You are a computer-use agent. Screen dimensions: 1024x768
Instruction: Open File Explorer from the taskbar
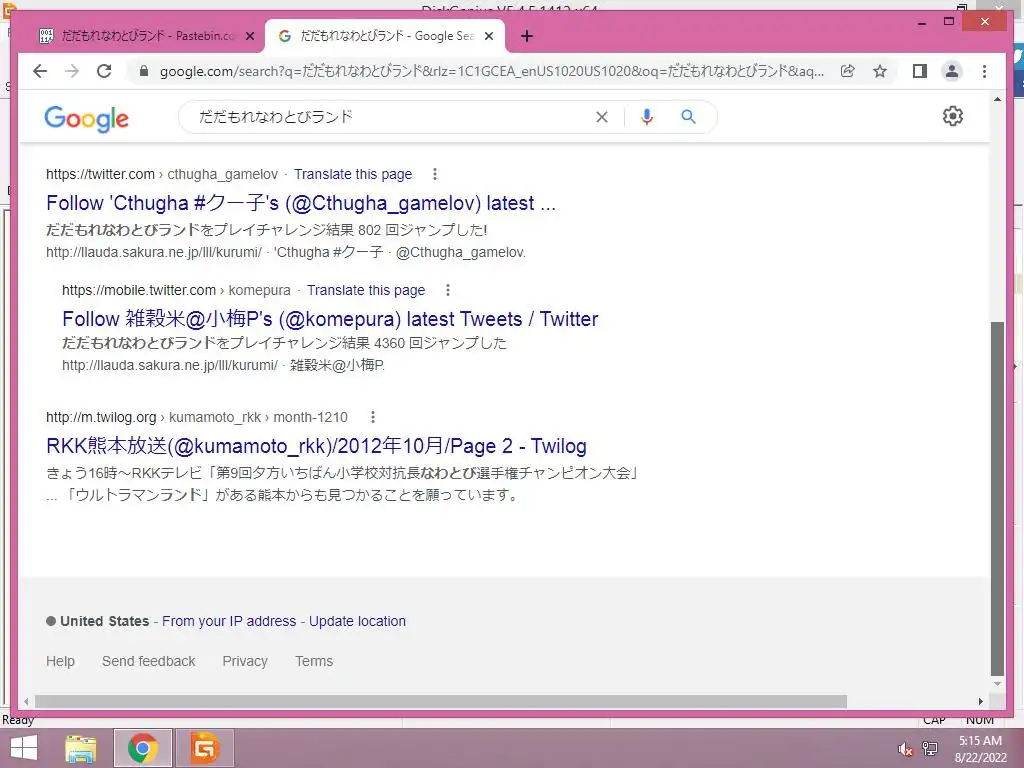(80, 748)
